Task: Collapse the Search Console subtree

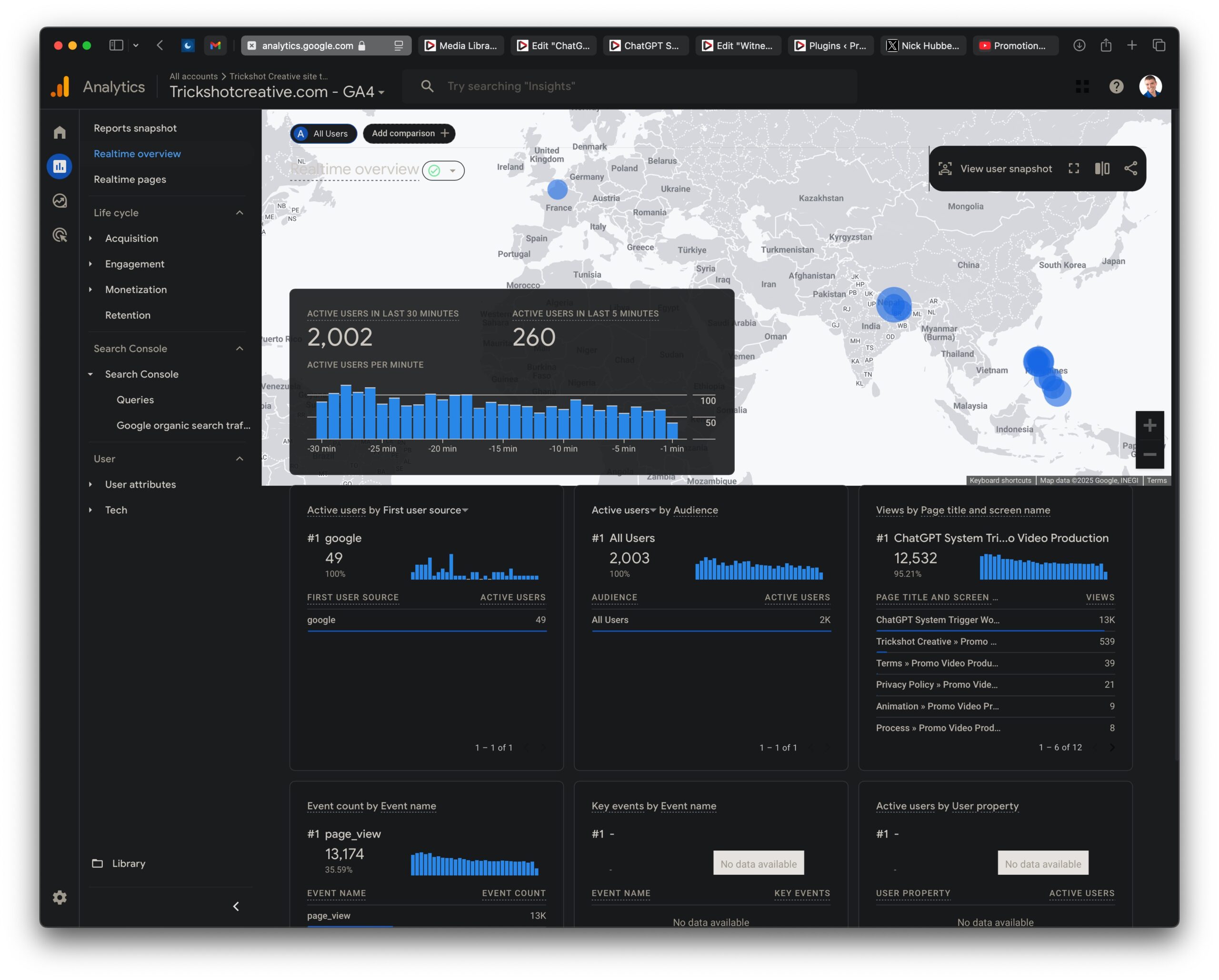Action: (90, 374)
